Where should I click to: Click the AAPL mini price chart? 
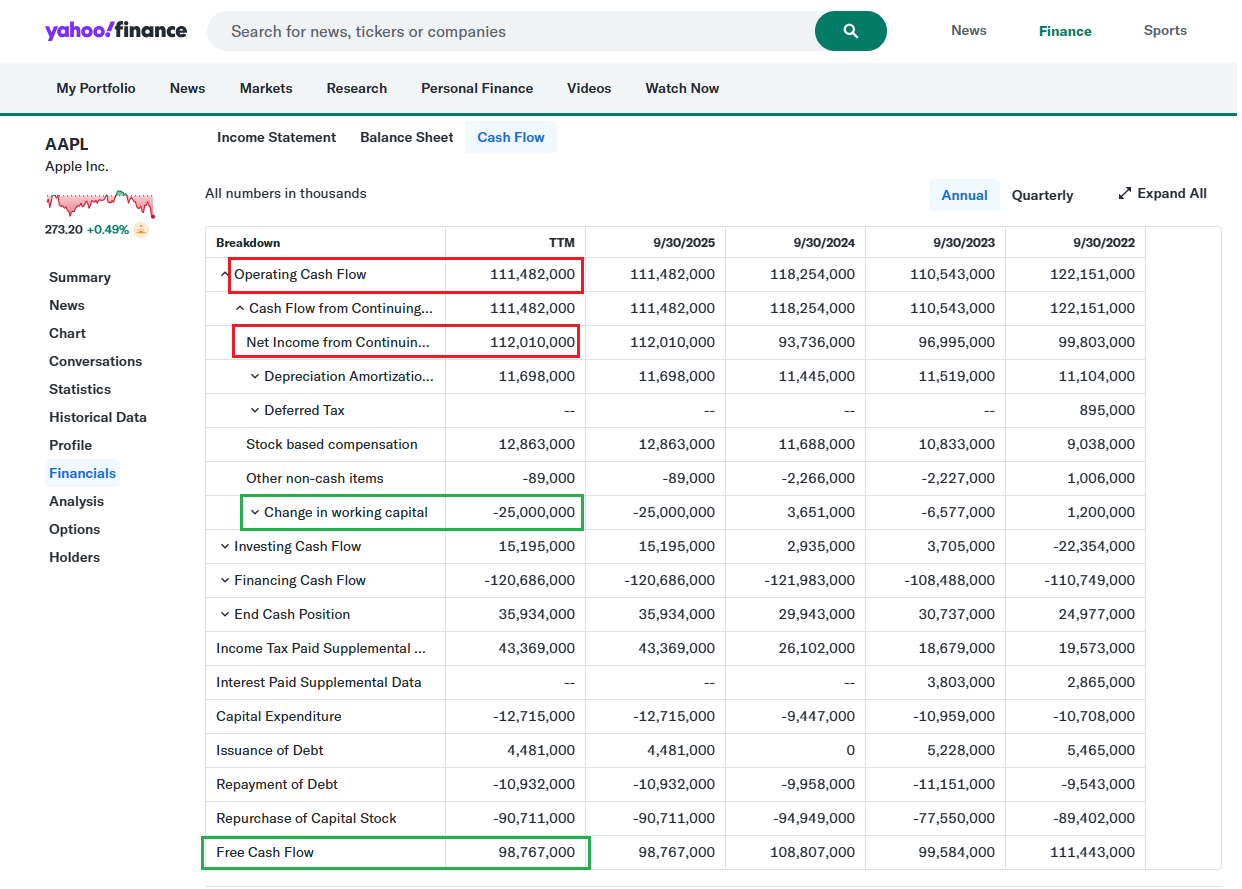[100, 203]
